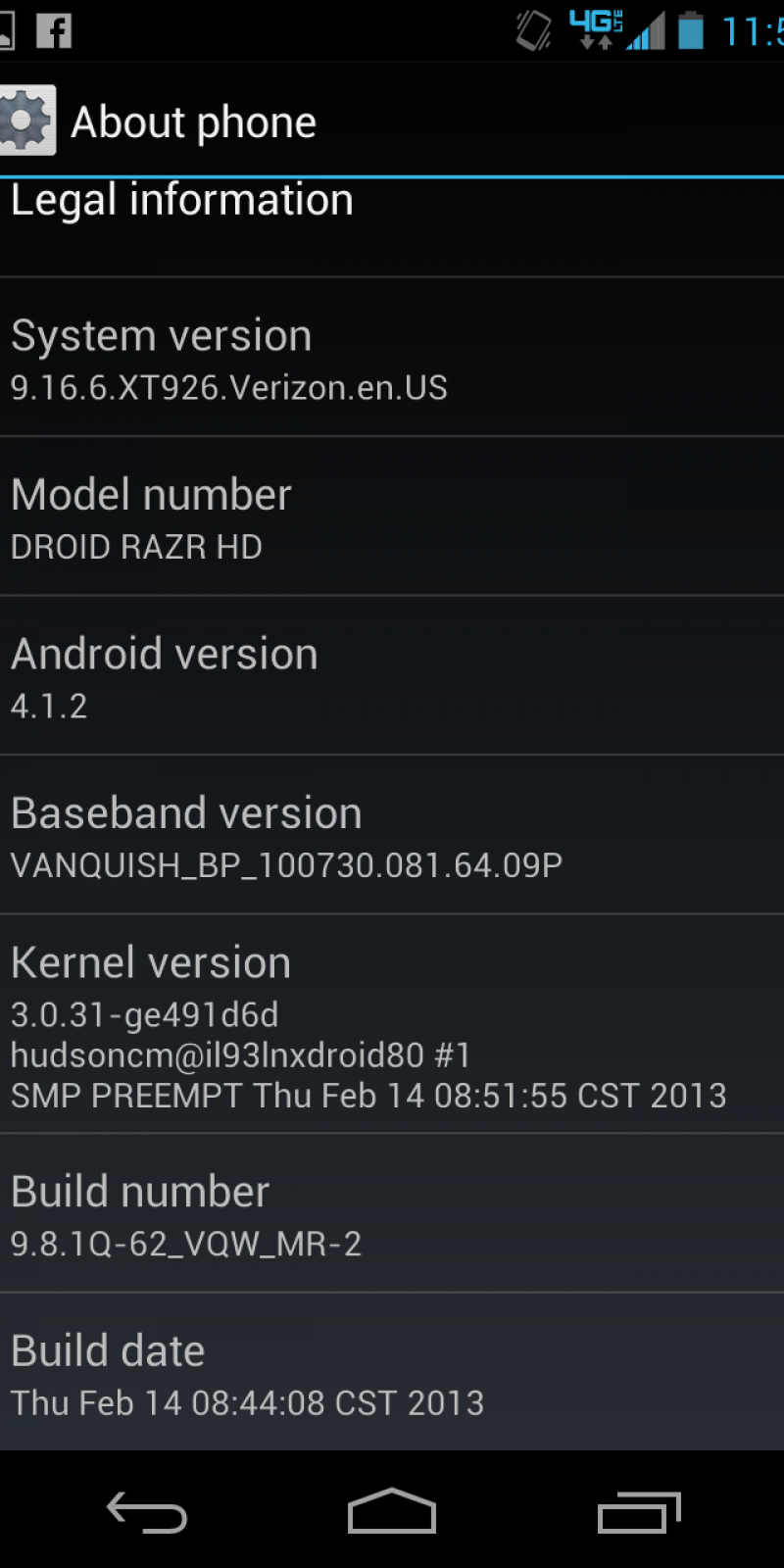Screen dimensions: 784x1568
Task: Tap the Kernel version entry
Action: click(x=392, y=1024)
